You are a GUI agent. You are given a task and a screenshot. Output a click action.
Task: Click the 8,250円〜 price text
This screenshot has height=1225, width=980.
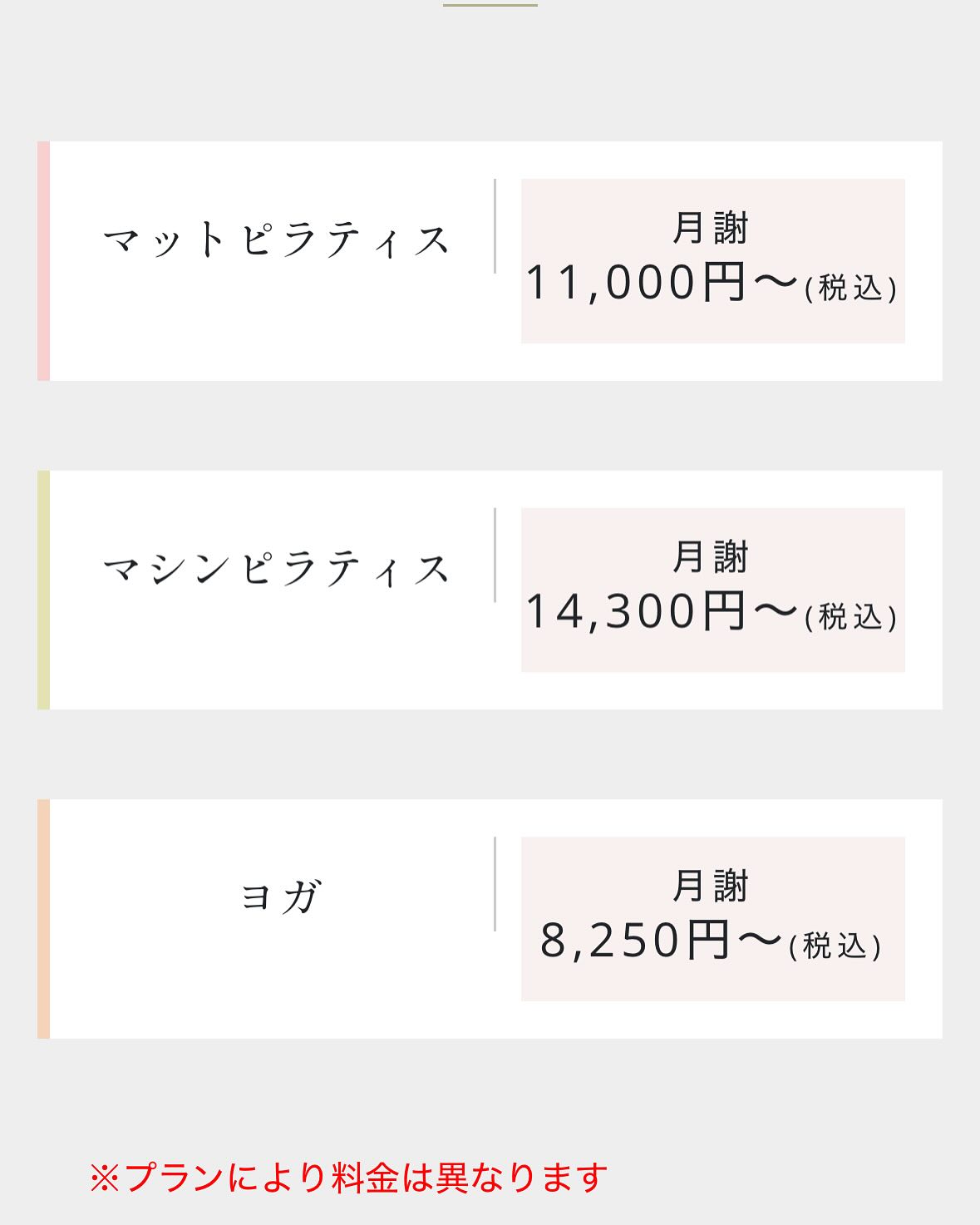pyautogui.click(x=662, y=941)
